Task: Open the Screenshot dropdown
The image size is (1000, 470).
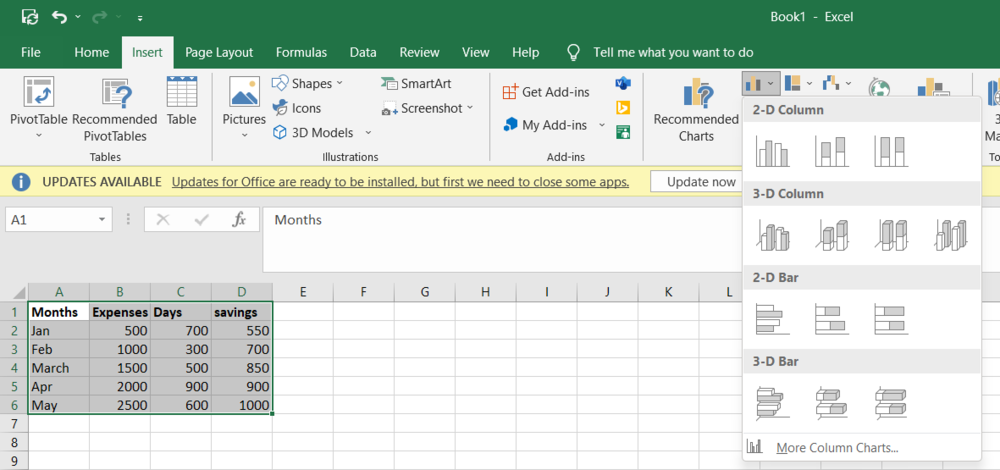Action: tap(427, 108)
